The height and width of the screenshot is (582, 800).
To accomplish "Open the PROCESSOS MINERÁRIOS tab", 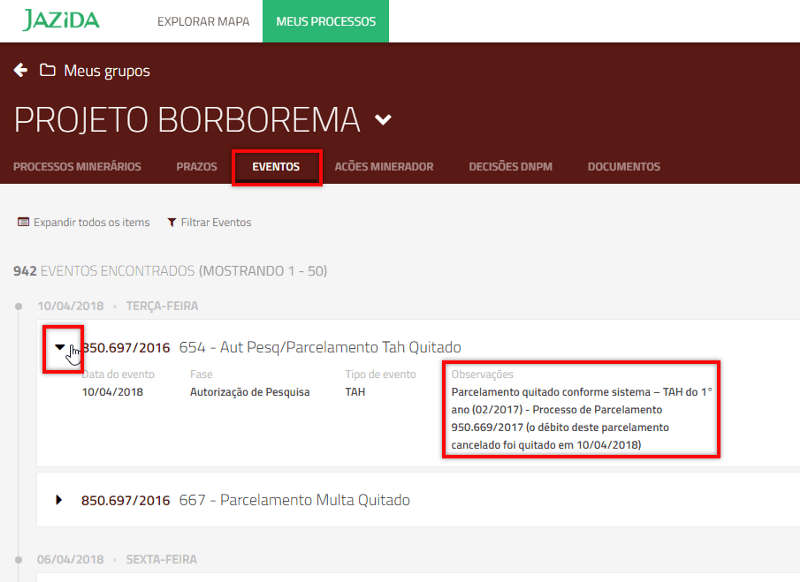I will pos(77,167).
